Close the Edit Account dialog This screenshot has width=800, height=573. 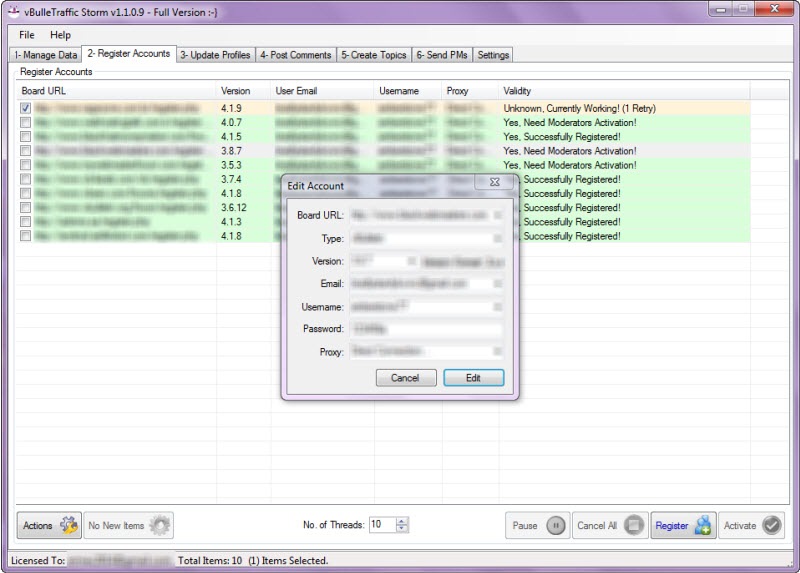click(494, 184)
